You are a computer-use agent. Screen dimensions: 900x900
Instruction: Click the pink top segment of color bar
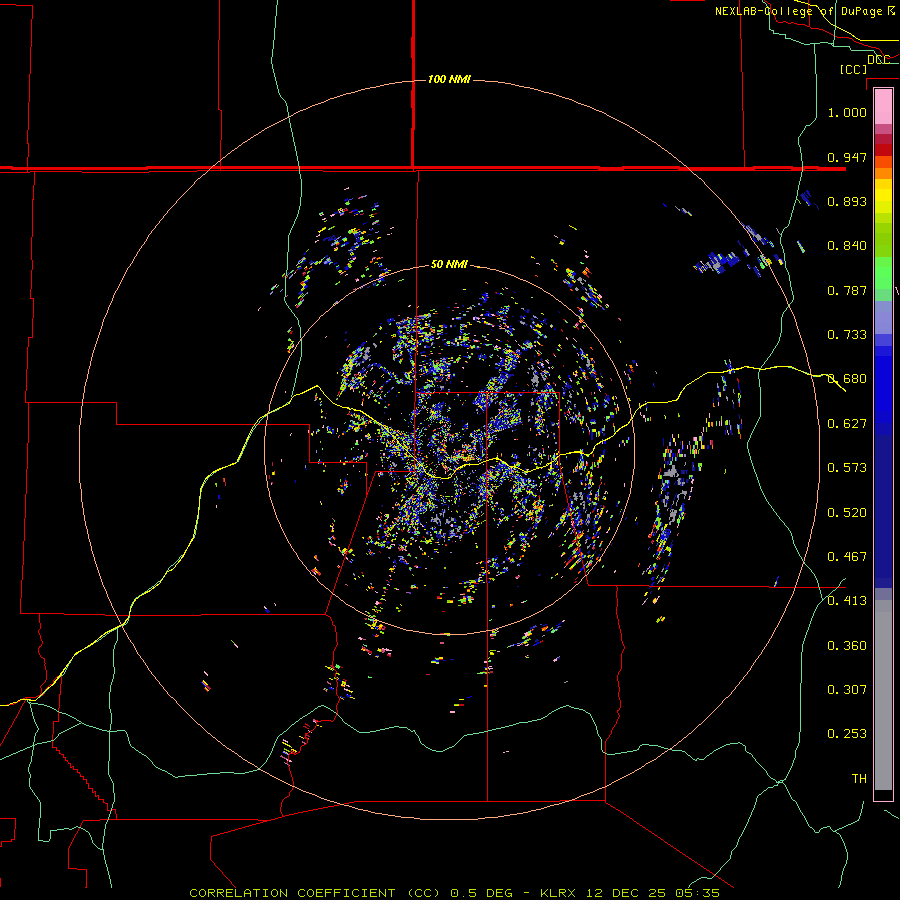pyautogui.click(x=883, y=107)
